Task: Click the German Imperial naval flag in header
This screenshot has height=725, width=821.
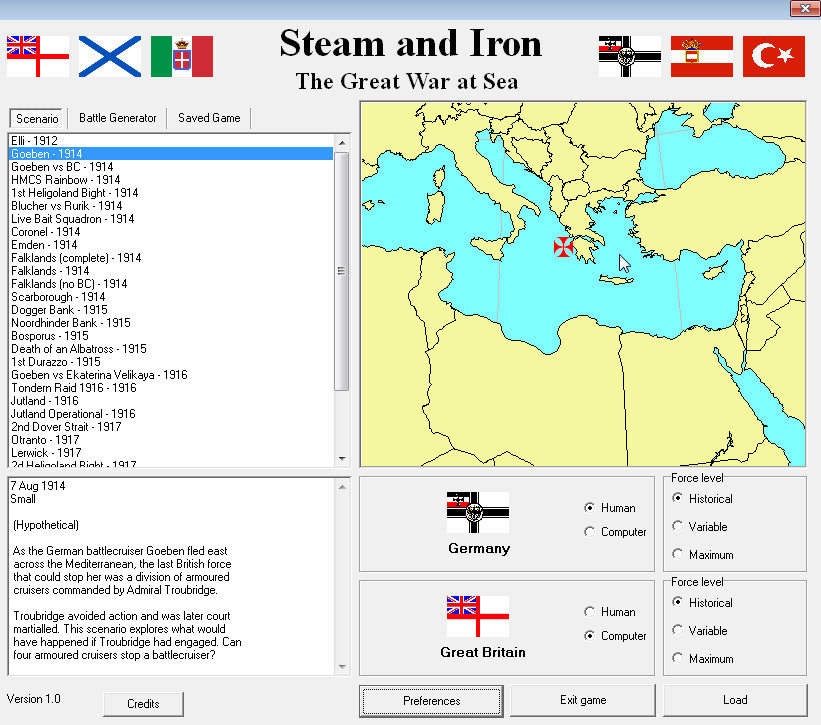Action: pyautogui.click(x=630, y=56)
